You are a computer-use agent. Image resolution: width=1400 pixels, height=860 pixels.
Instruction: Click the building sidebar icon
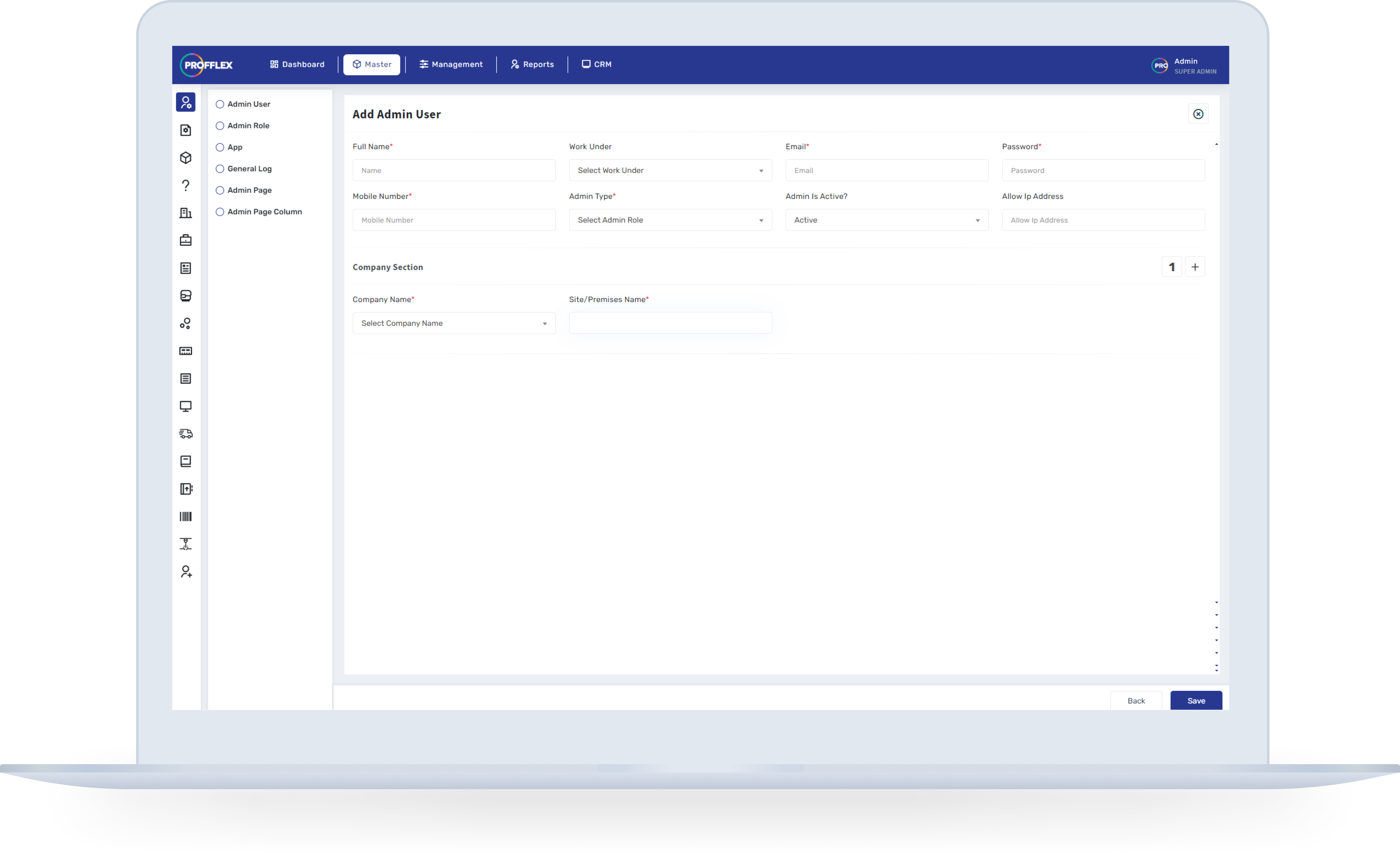[185, 213]
